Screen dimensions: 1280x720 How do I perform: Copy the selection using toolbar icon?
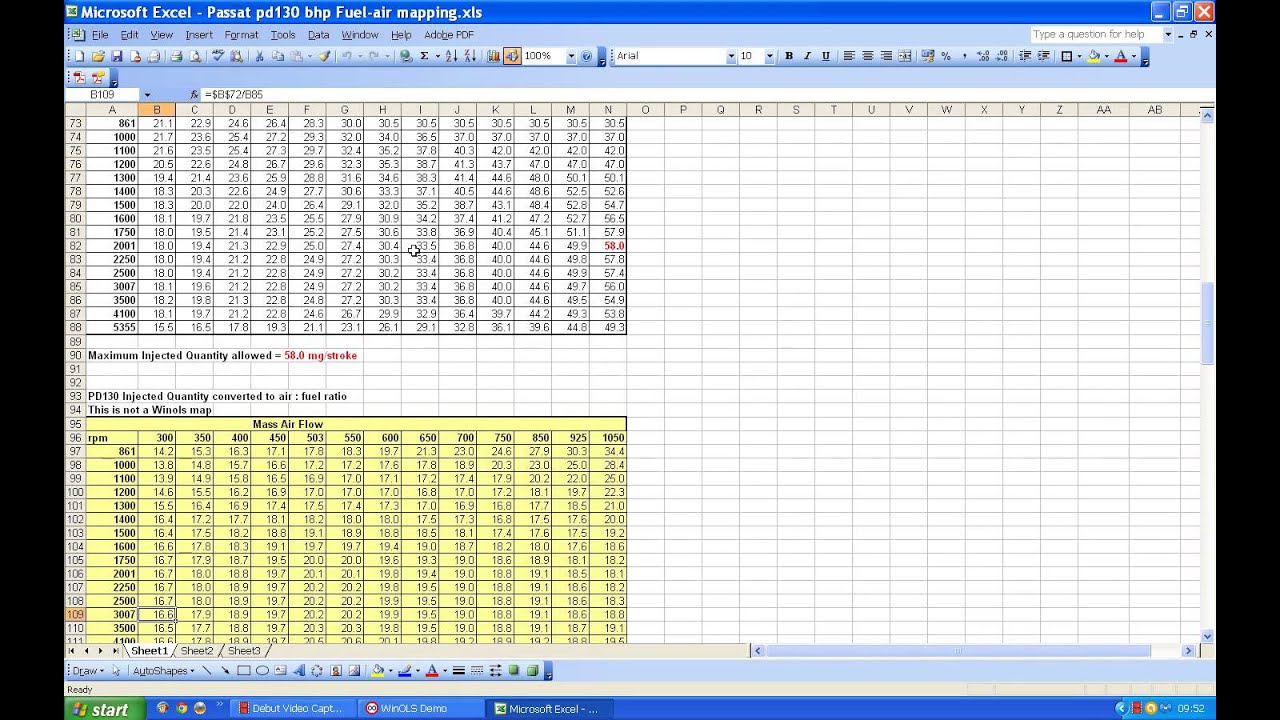point(277,56)
